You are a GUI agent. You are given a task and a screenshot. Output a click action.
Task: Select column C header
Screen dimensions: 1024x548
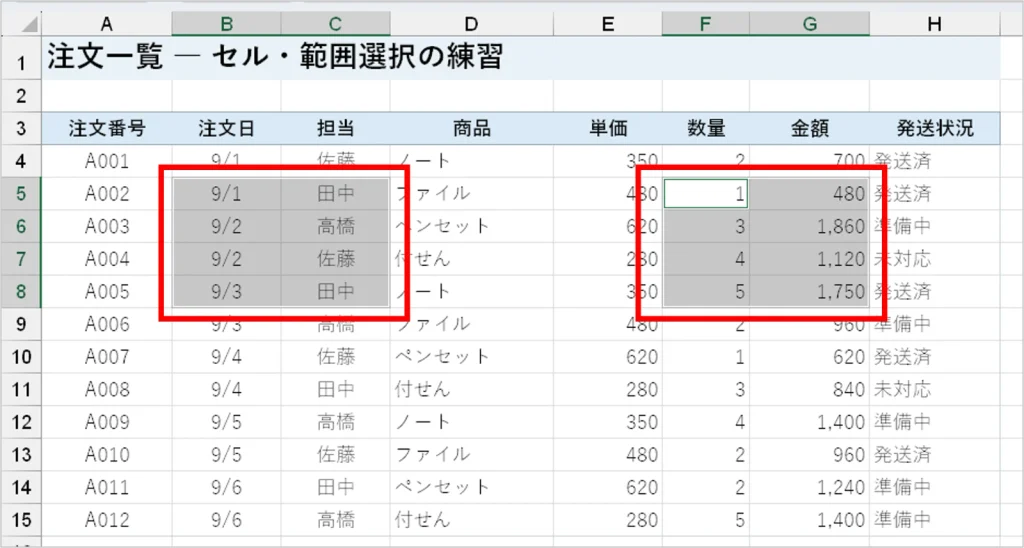coord(336,25)
